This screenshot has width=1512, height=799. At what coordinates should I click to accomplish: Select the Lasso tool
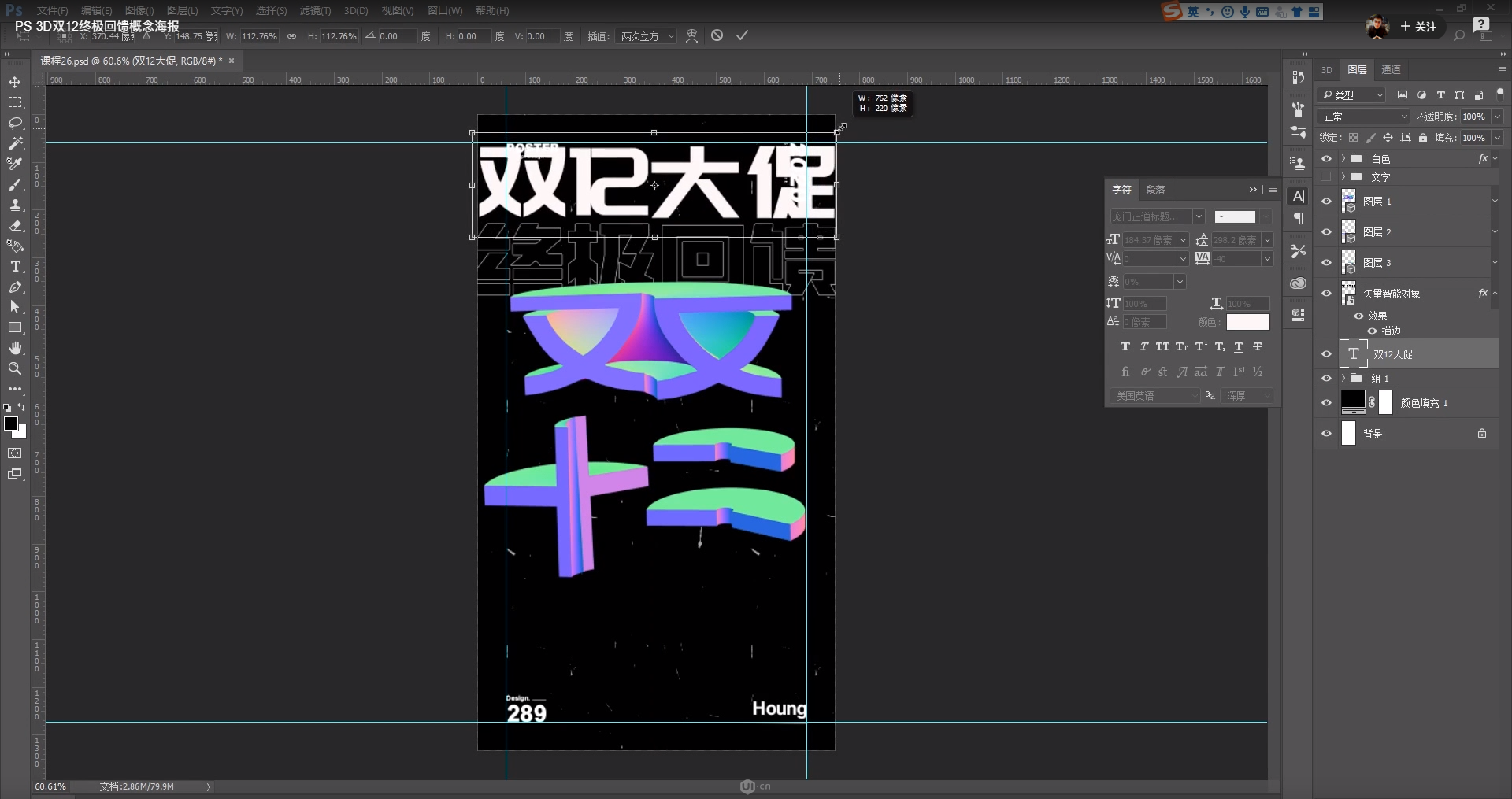point(15,123)
